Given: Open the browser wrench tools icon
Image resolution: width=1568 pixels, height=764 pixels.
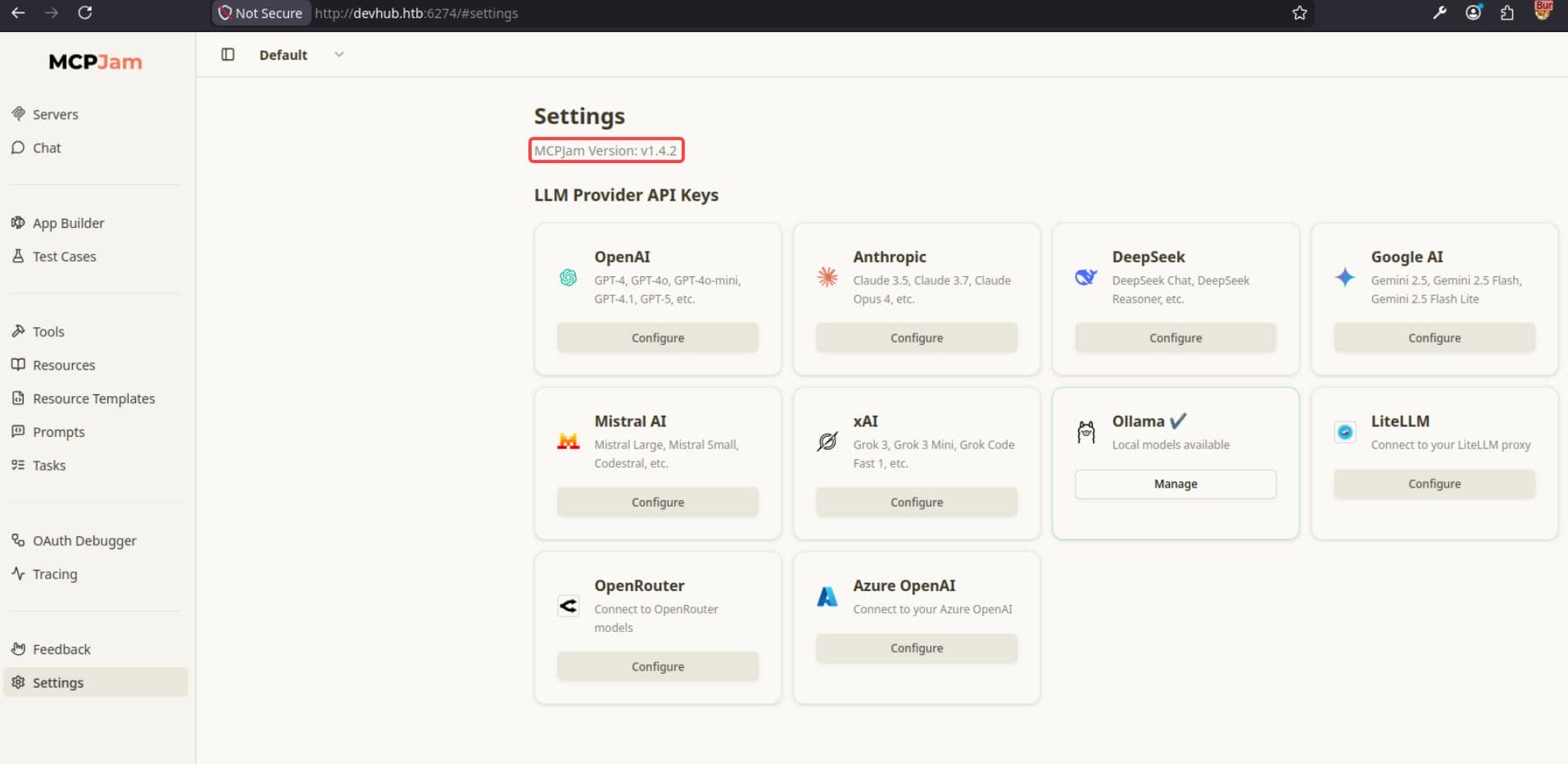Looking at the screenshot, I should point(1439,12).
